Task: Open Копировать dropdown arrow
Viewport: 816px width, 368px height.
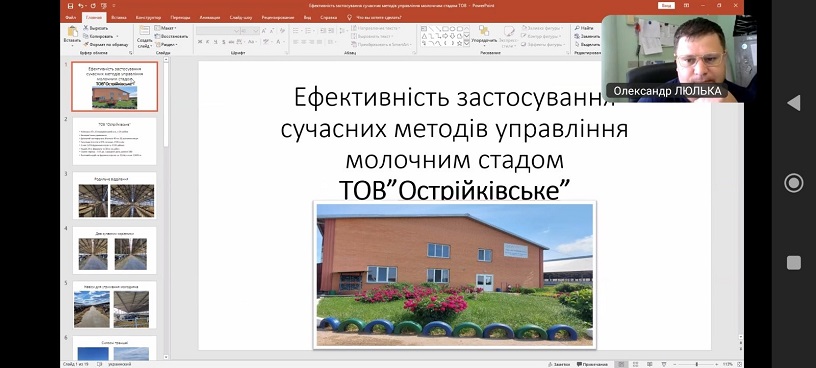Action: pos(117,36)
